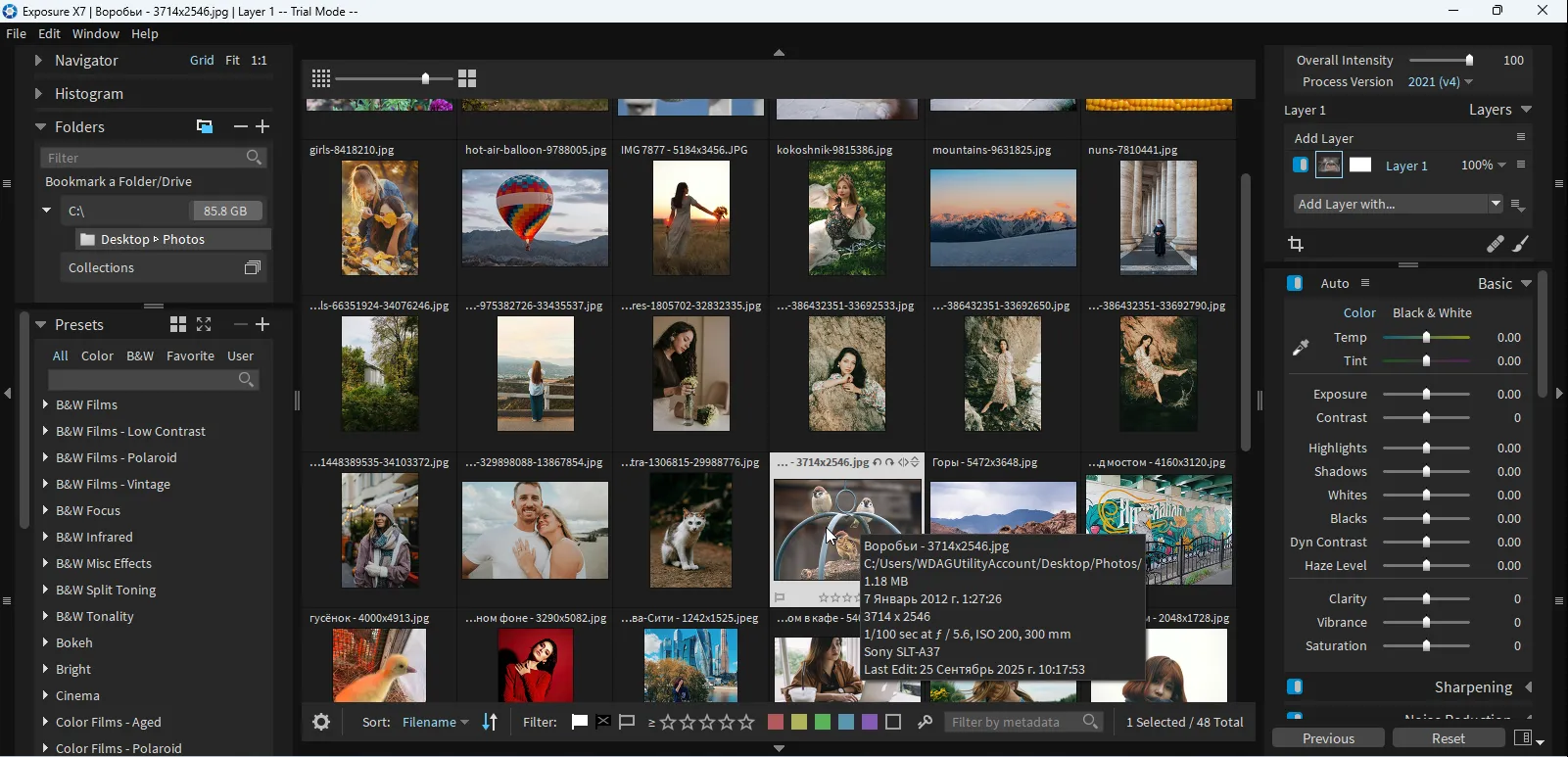Filter by no color label square
1568x757 pixels.
[x=893, y=723]
